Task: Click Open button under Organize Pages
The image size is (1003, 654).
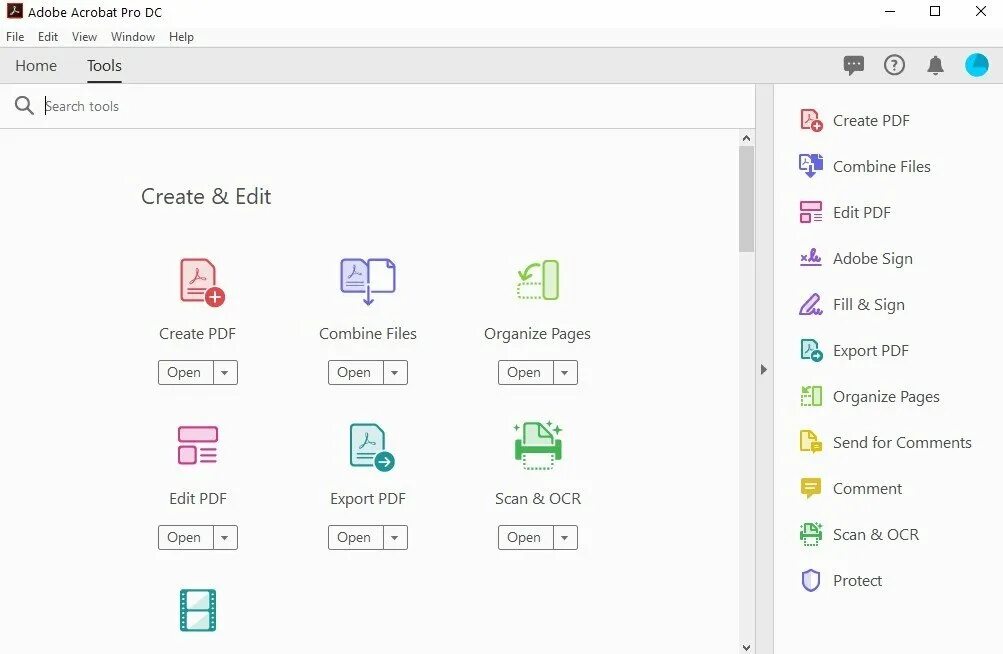Action: pyautogui.click(x=526, y=372)
